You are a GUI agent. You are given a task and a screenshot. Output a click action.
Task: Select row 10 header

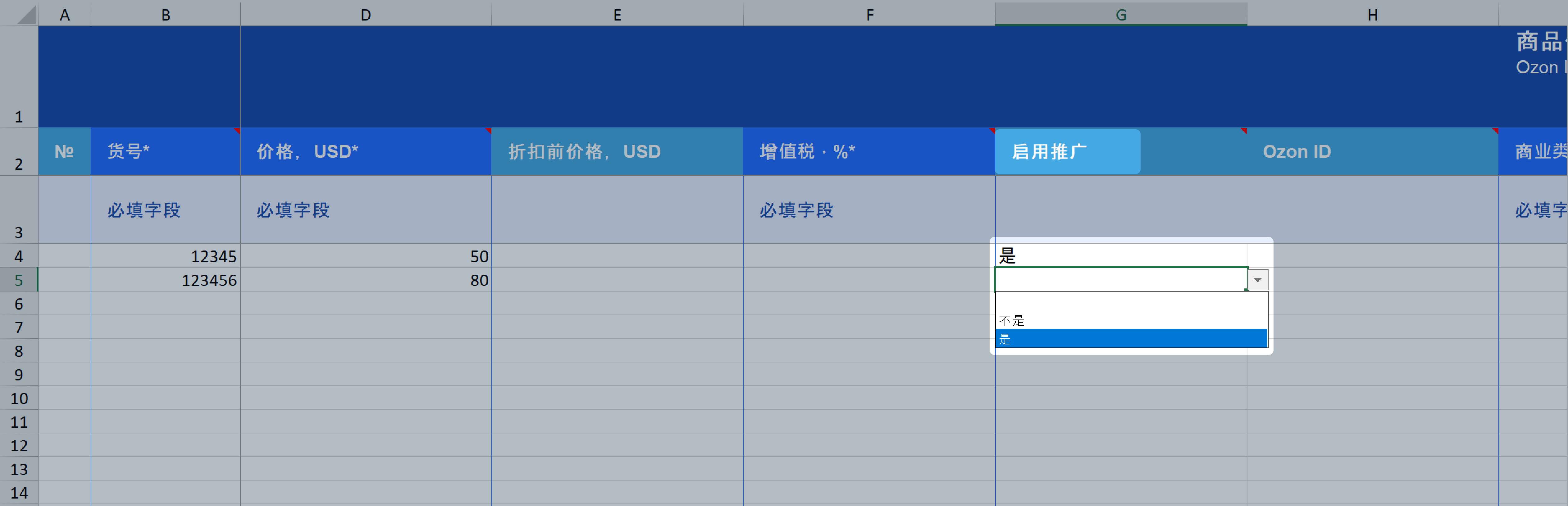pyautogui.click(x=19, y=398)
